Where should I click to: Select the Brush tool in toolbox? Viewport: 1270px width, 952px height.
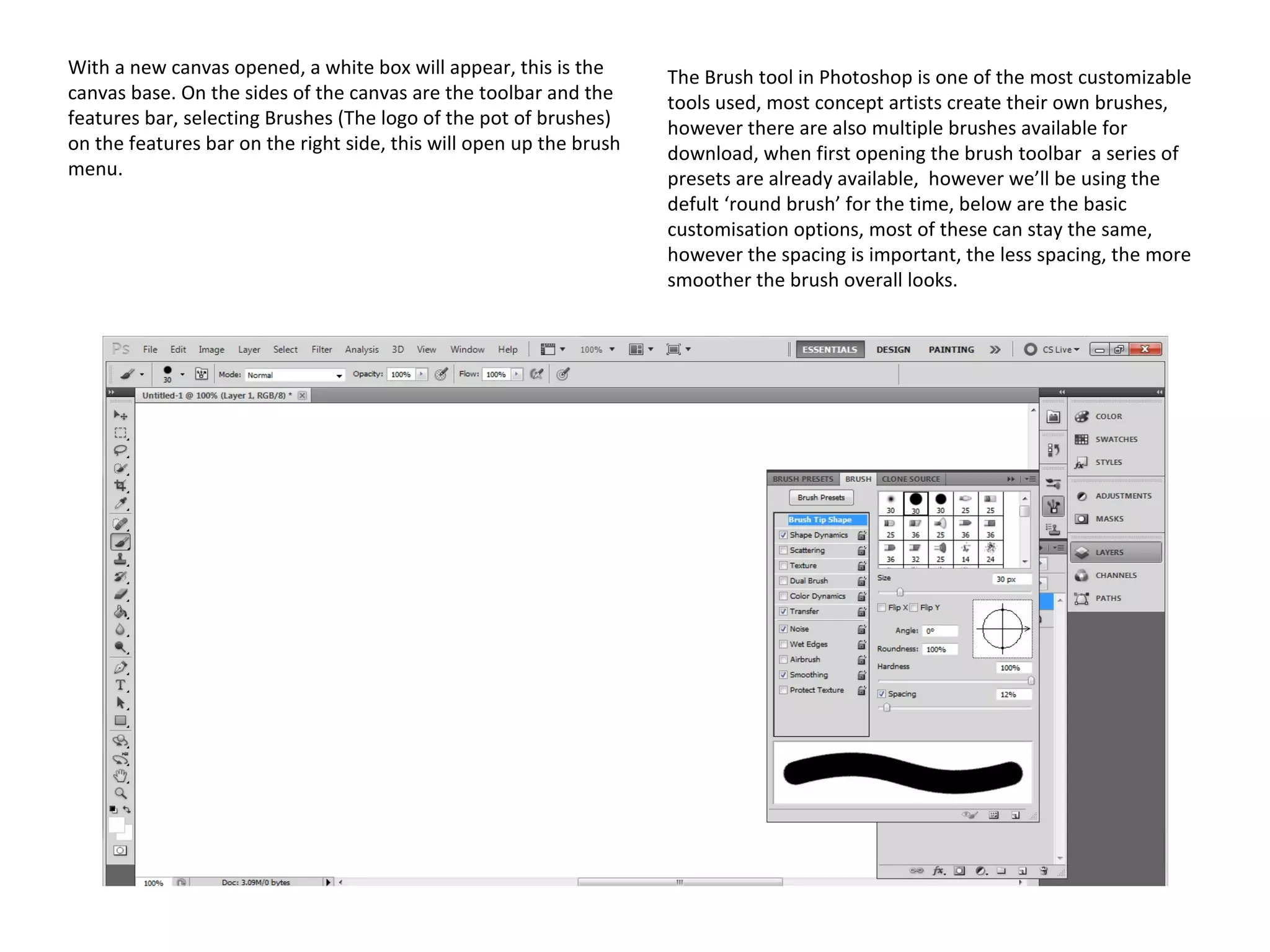click(x=120, y=542)
